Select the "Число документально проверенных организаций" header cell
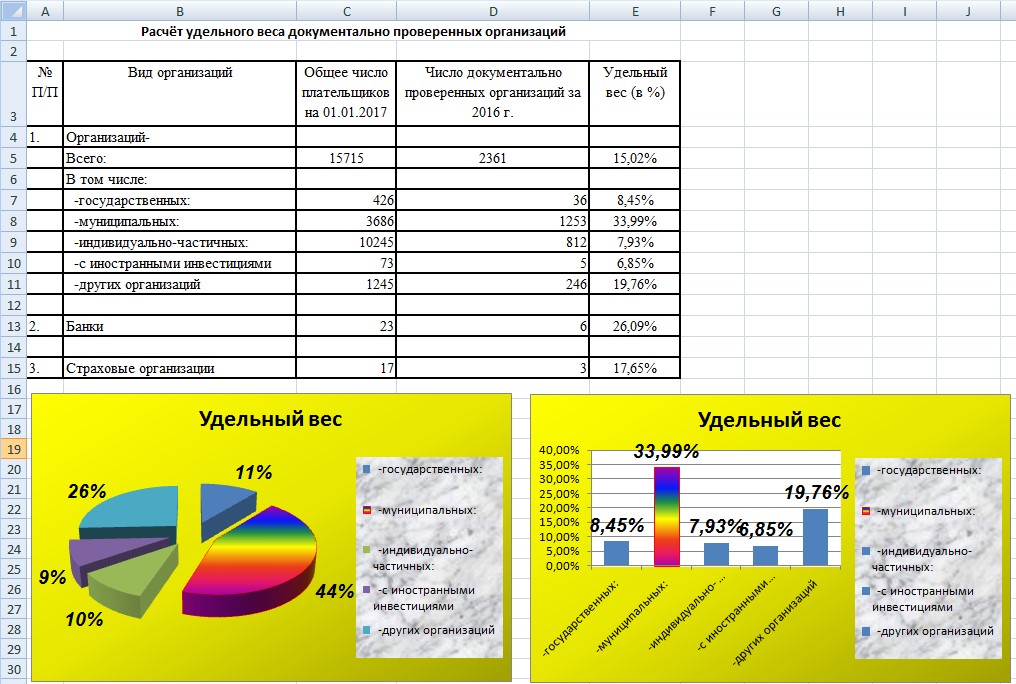Image resolution: width=1016 pixels, height=684 pixels. click(x=492, y=93)
